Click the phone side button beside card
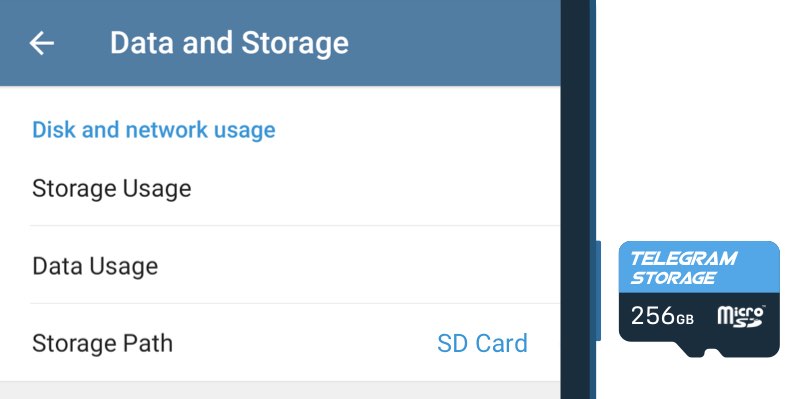This screenshot has height=399, width=800. pos(598,291)
